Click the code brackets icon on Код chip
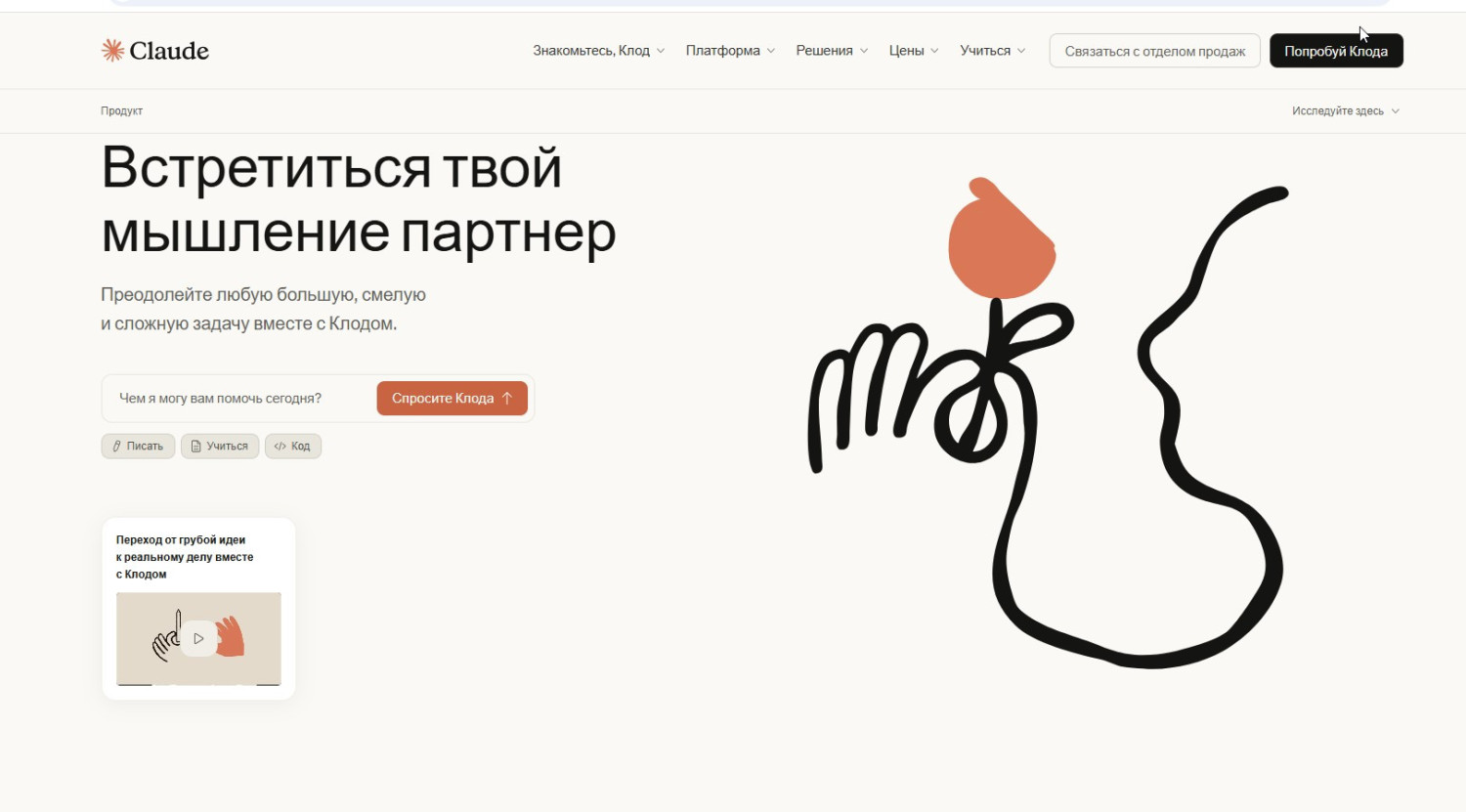The image size is (1466, 812). tap(280, 447)
